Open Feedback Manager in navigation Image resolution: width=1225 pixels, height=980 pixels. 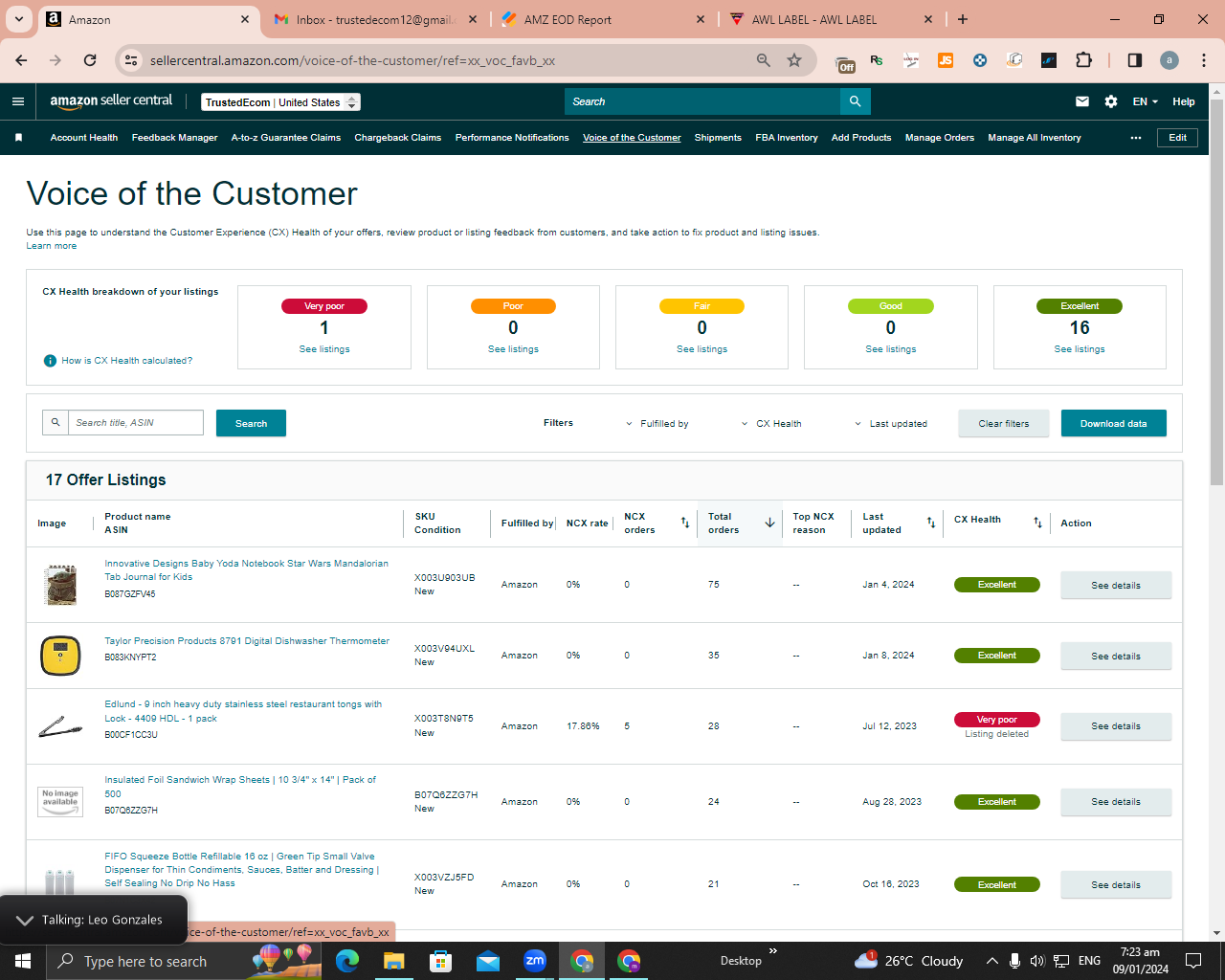click(x=175, y=138)
